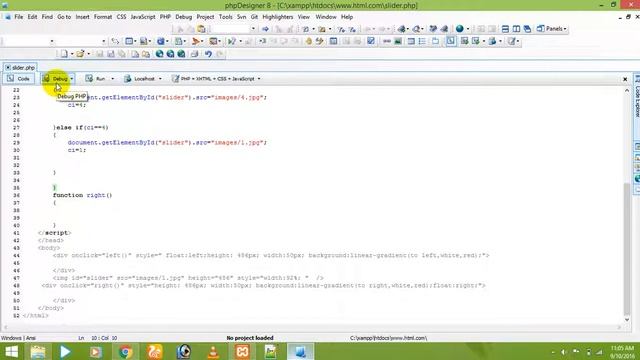This screenshot has height=360, width=640.
Task: Click the orange arrow icon in second toolbar
Action: tap(196, 41)
